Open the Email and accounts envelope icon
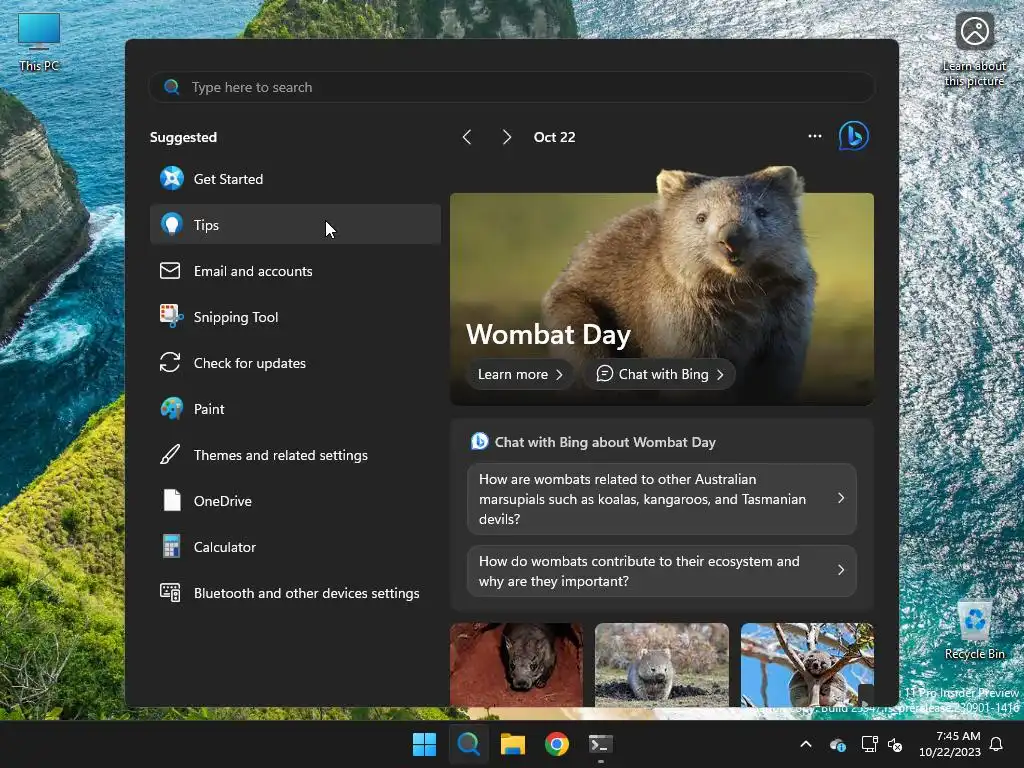The image size is (1024, 768). pyautogui.click(x=170, y=270)
